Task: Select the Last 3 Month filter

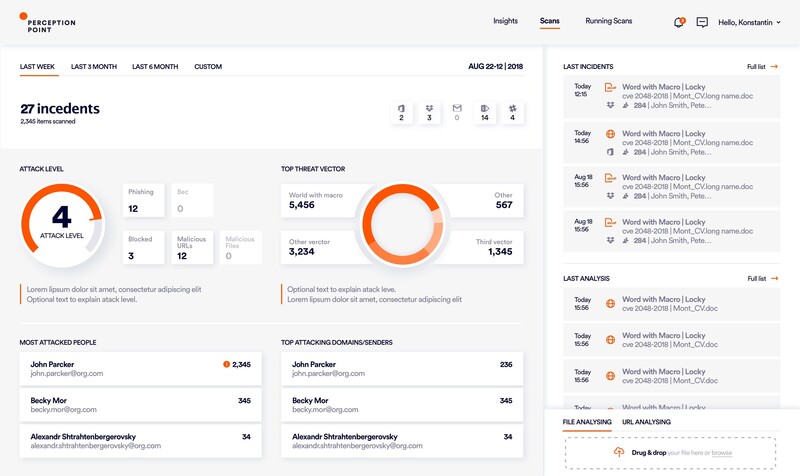Action: (93, 67)
